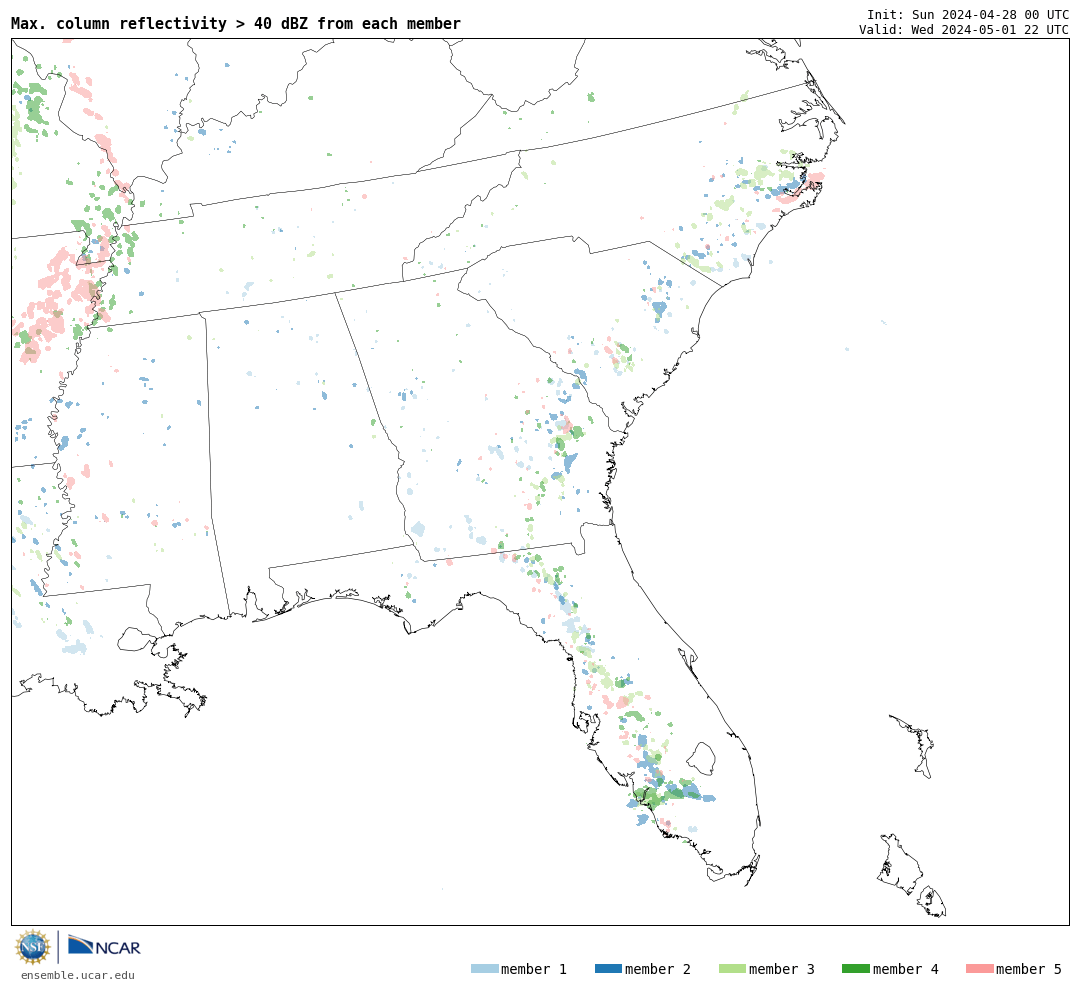Click the member 4 dark green swatch
Image resolution: width=1080 pixels, height=988 pixels.
[855, 968]
